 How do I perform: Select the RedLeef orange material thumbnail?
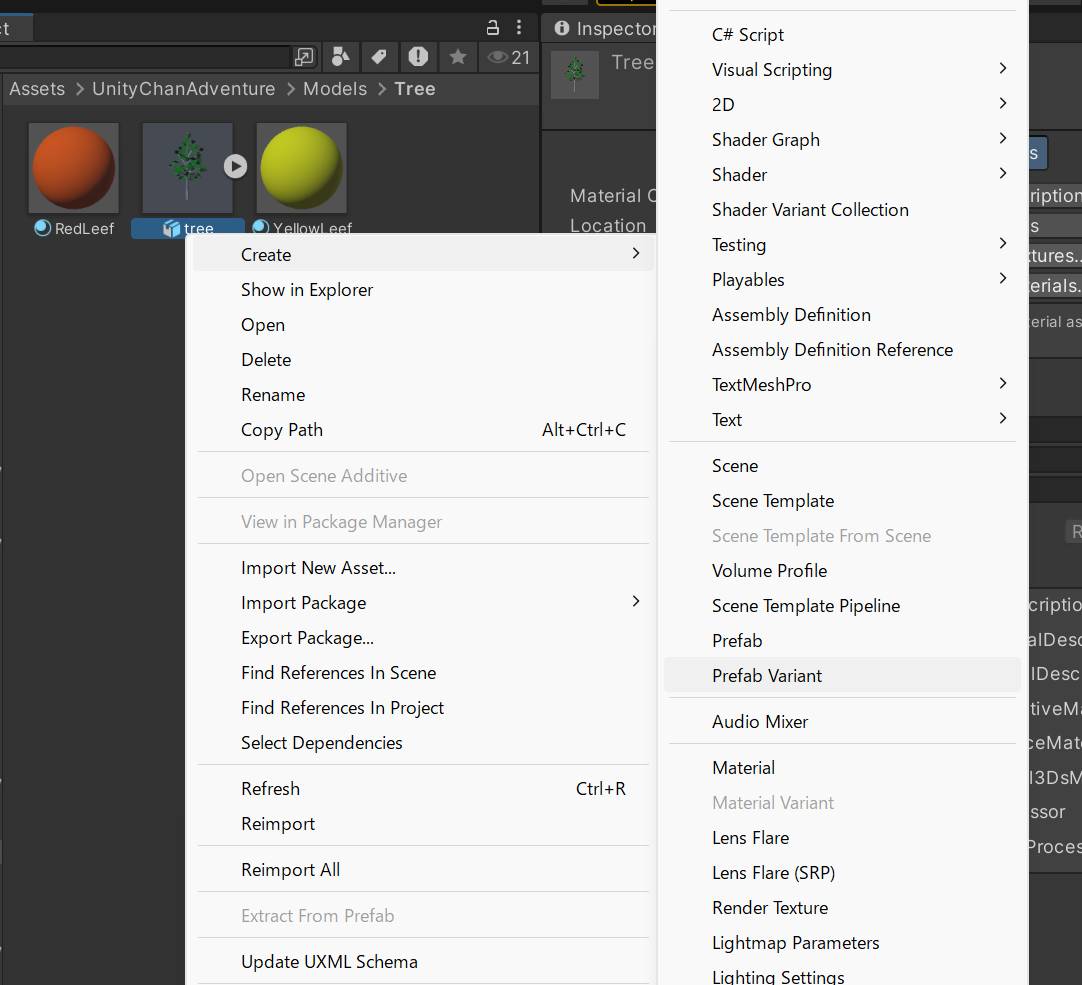coord(74,167)
